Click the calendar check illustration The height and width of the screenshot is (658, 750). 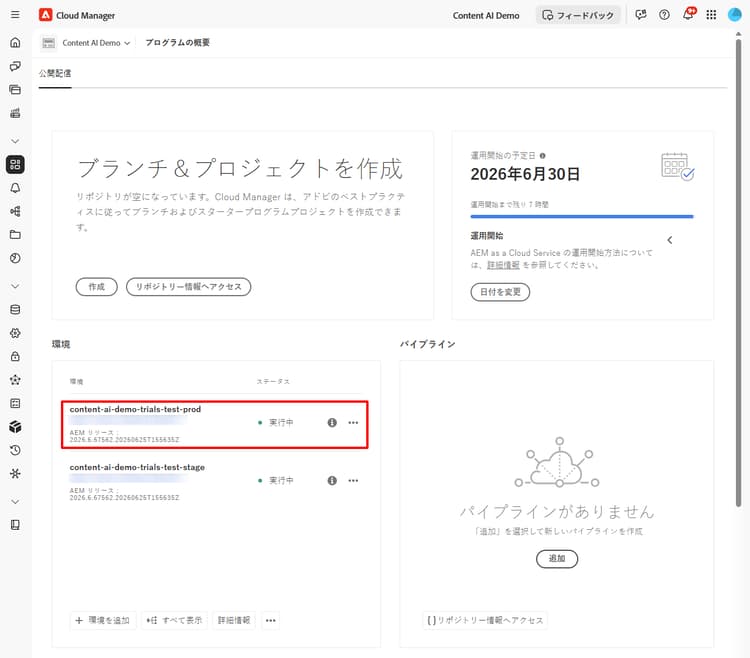point(678,166)
